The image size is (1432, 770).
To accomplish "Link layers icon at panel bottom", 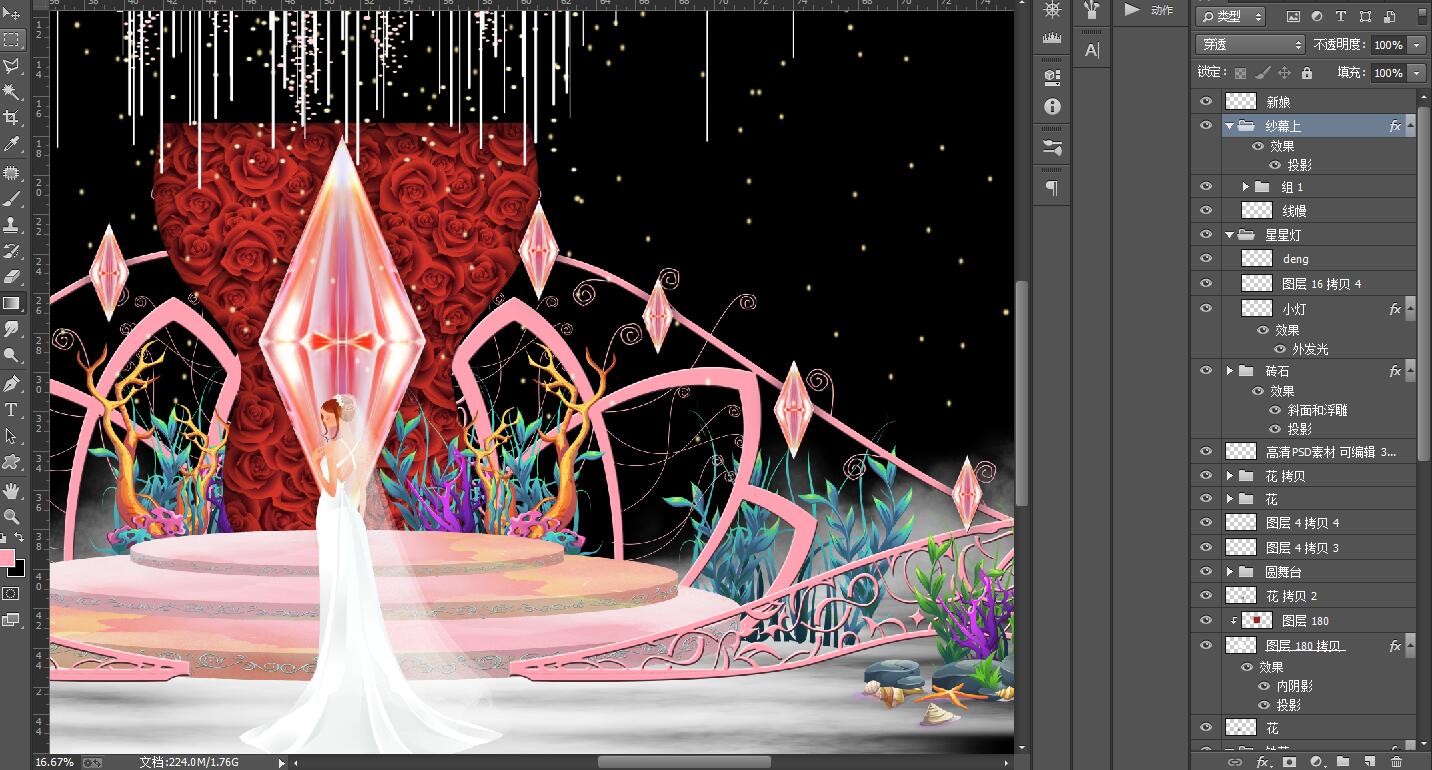I will pos(1235,762).
